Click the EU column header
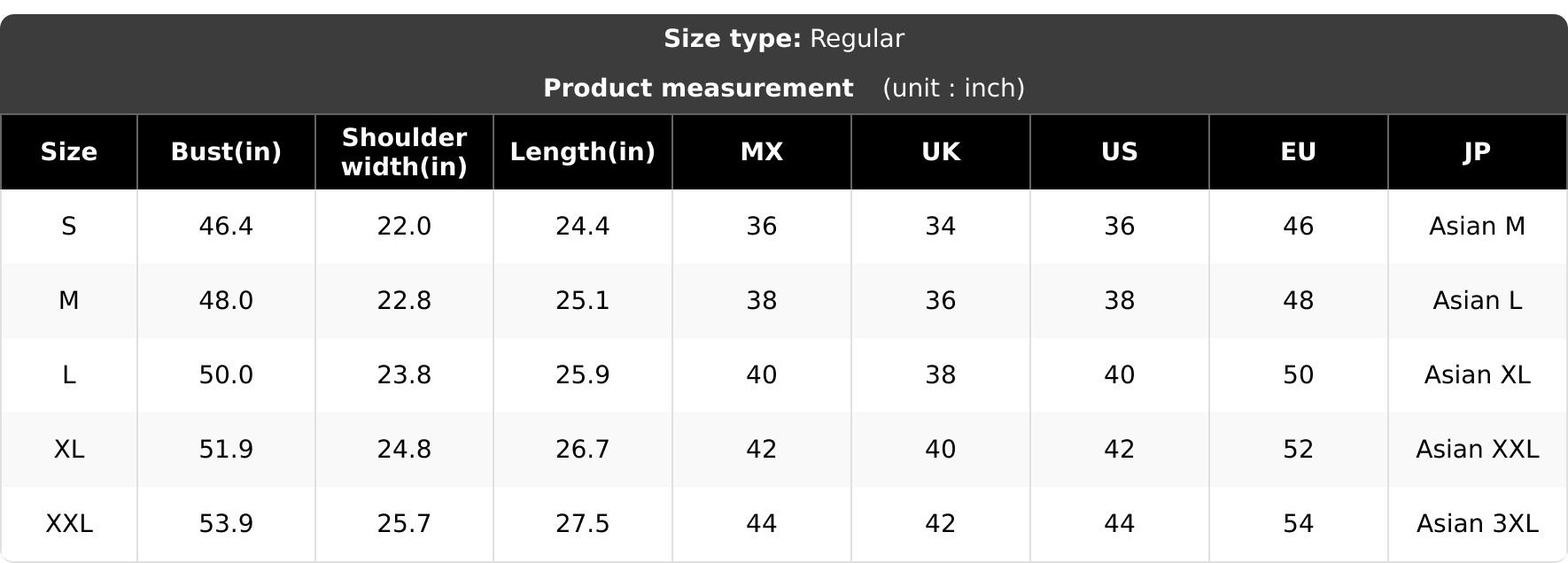Viewport: 1568px width, 563px height. pyautogui.click(x=1299, y=152)
